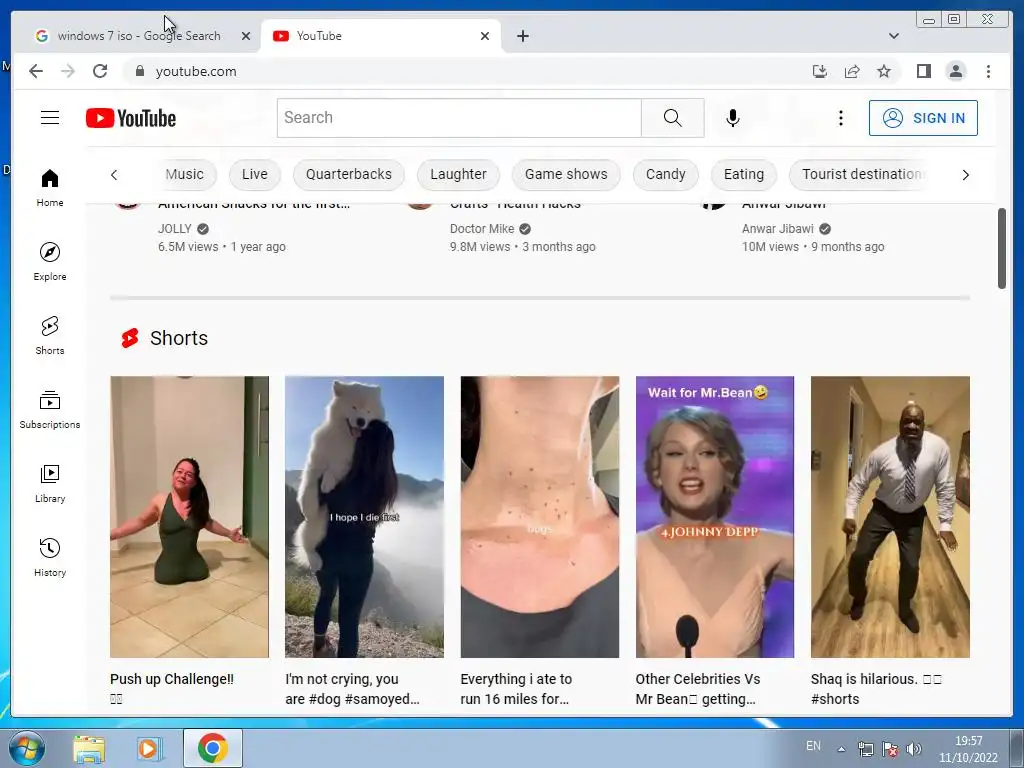Open a new tab with plus button
The image size is (1024, 768).
click(x=522, y=36)
